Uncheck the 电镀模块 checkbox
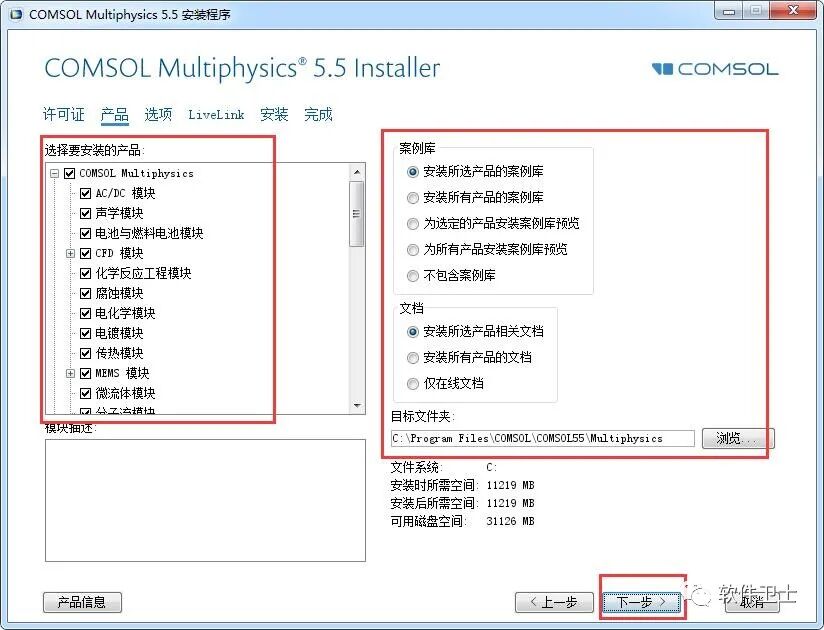 pyautogui.click(x=86, y=333)
